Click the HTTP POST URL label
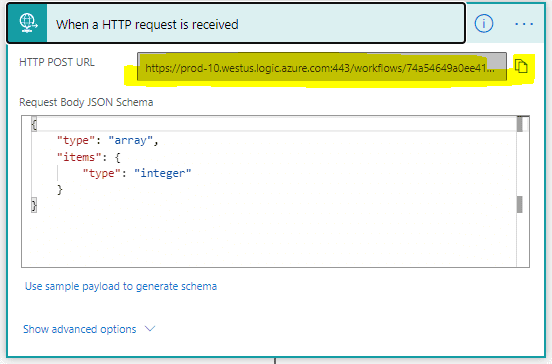The width and height of the screenshot is (552, 364). pos(57,62)
